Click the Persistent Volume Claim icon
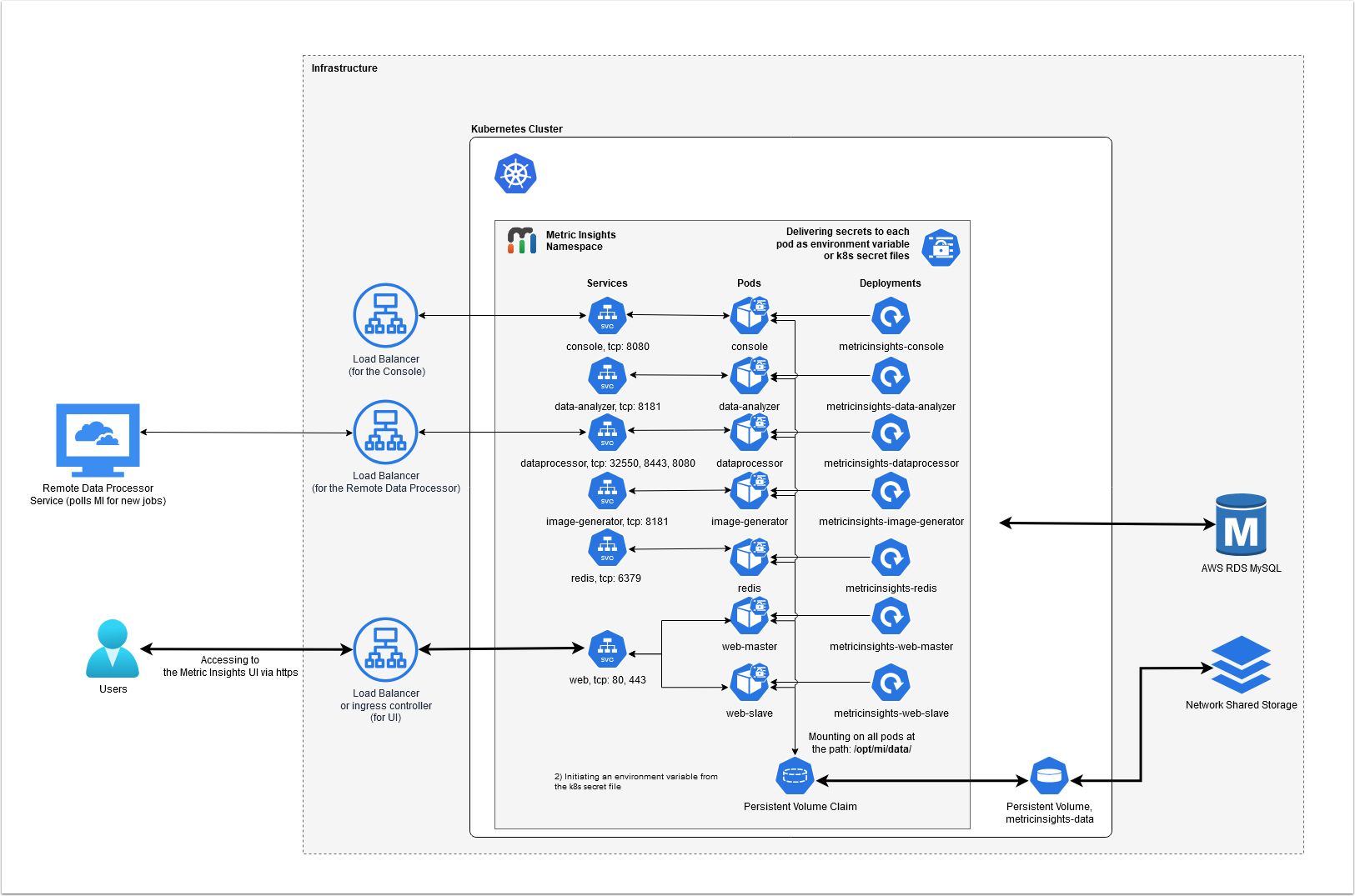The height and width of the screenshot is (896, 1355). pos(795,777)
